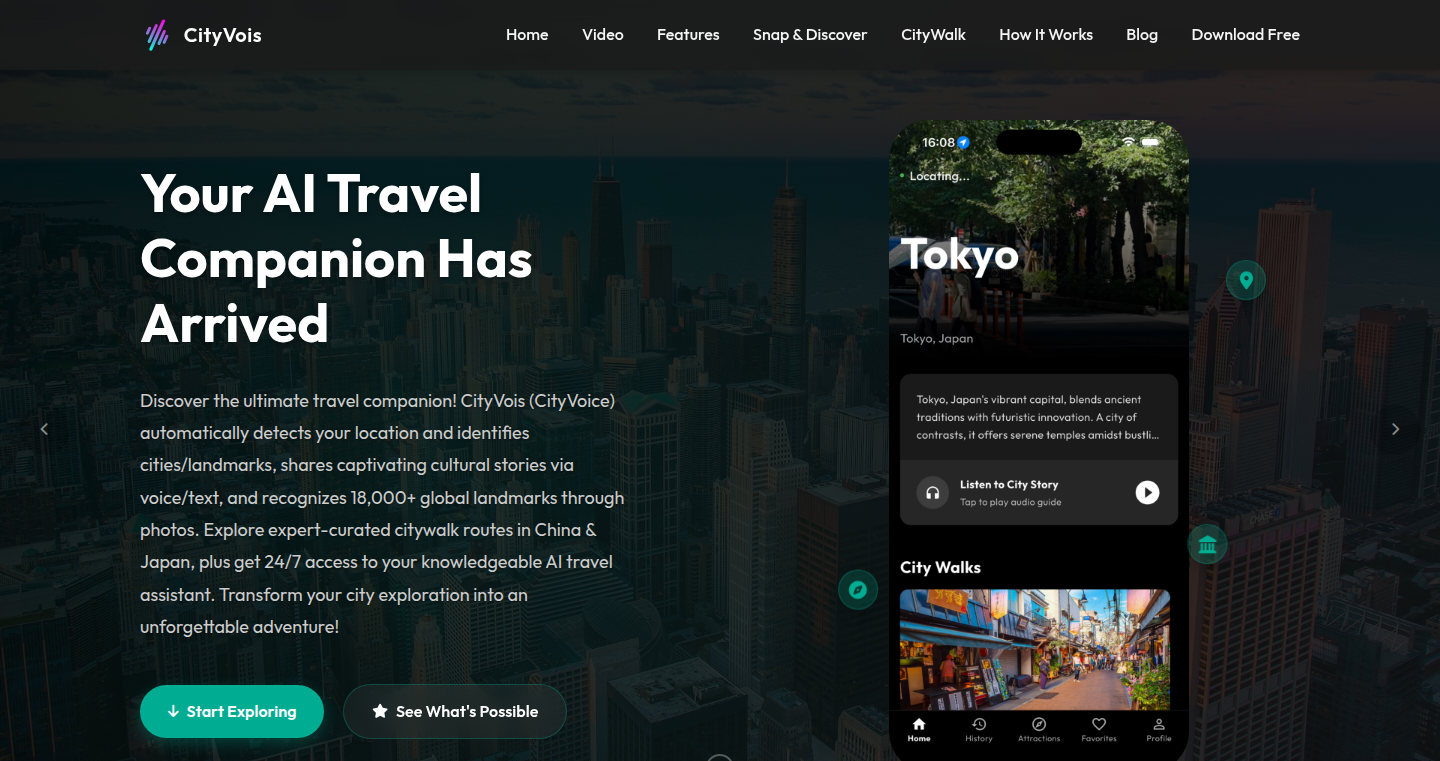The height and width of the screenshot is (761, 1440).
Task: Click the 'Tokyo, Japan' caption text
Action: coord(936,338)
